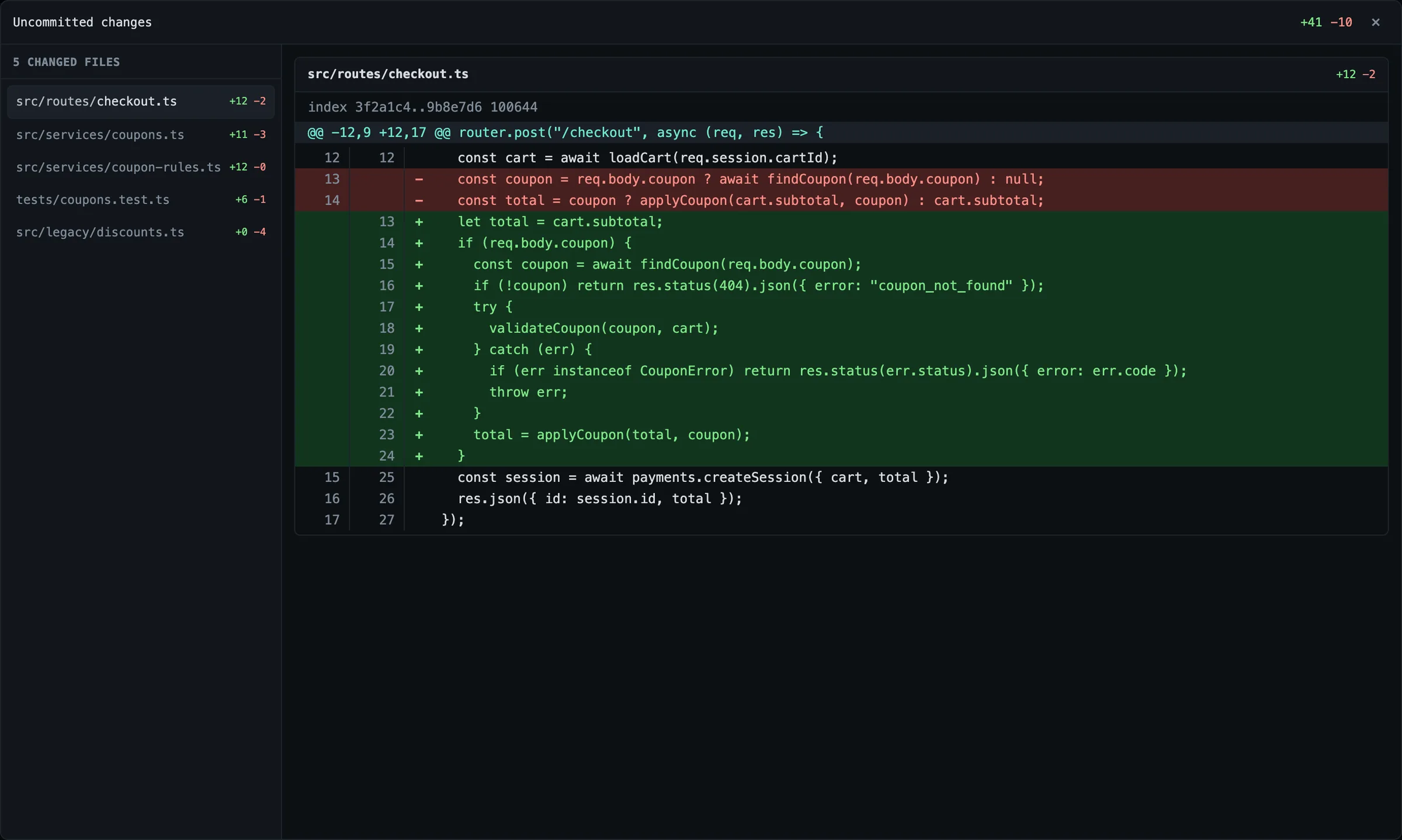
Task: Click added line with err instanceof CouponError
Action: pyautogui.click(x=841, y=371)
